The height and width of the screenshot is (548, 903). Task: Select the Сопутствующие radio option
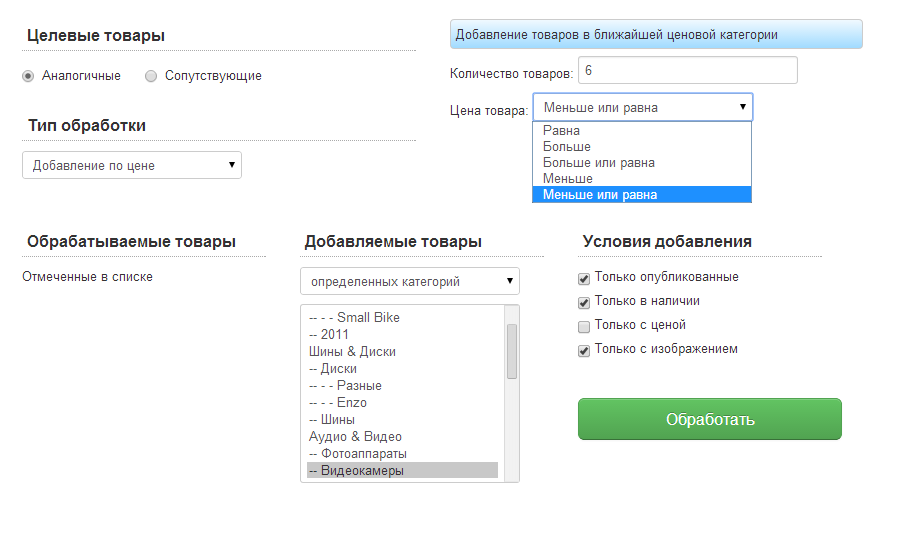point(151,76)
